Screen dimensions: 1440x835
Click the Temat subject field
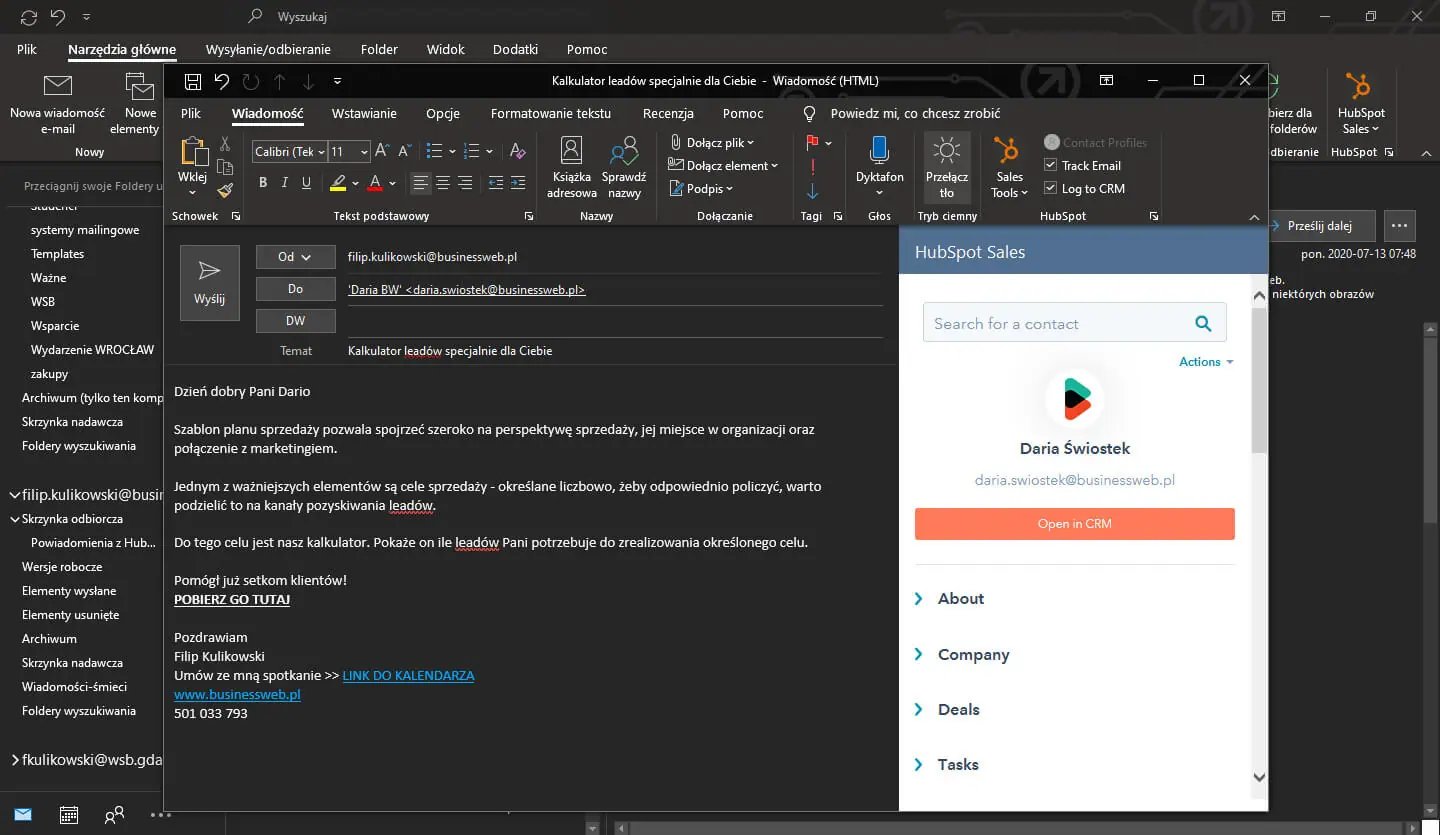615,351
